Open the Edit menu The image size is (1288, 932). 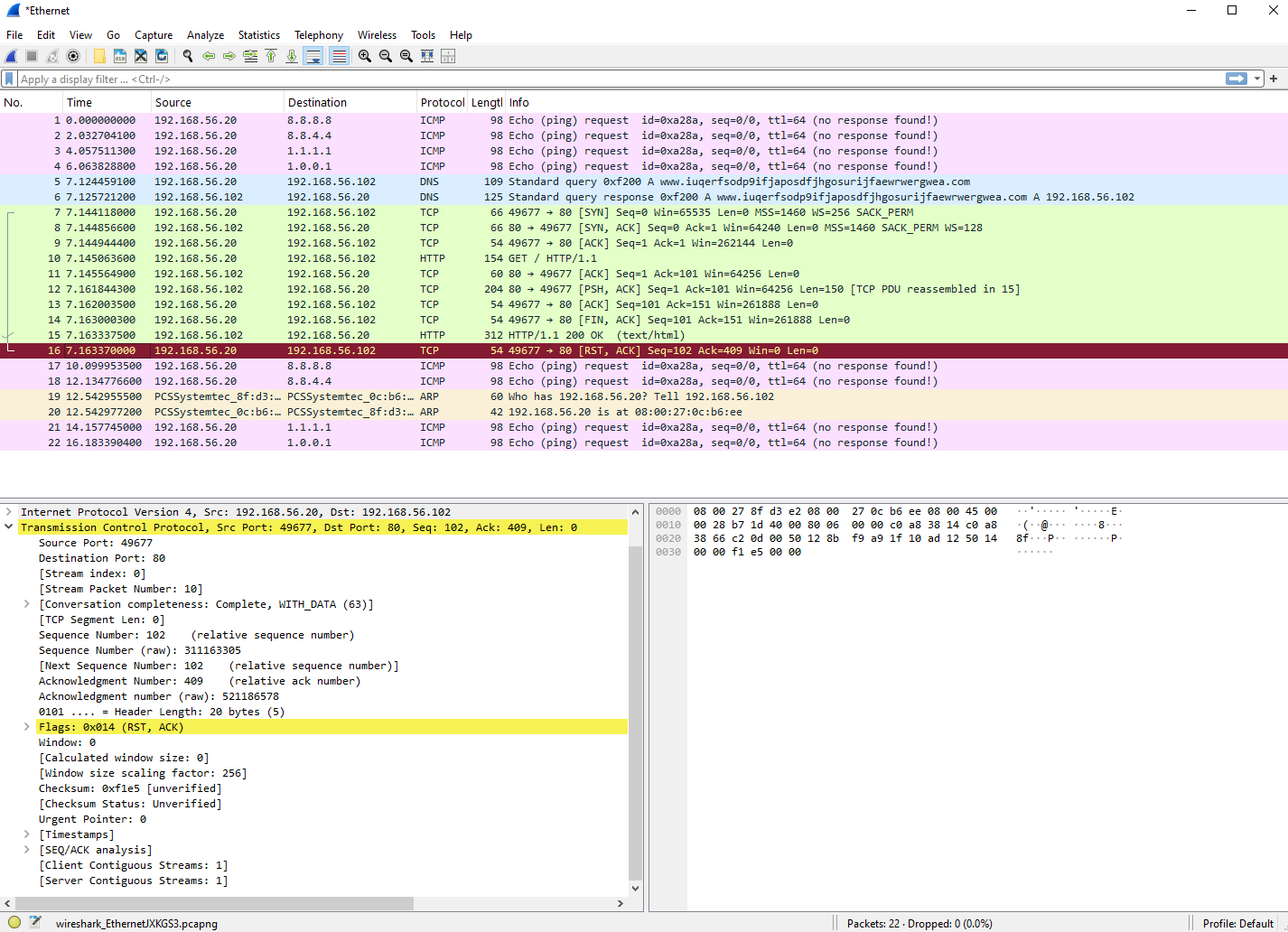coord(46,35)
